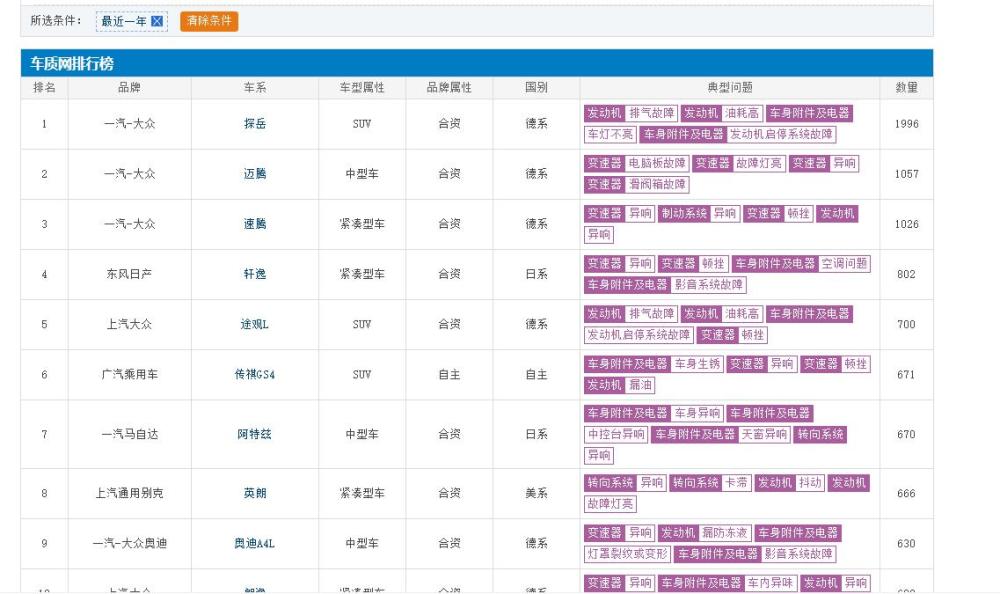Image resolution: width=1000 pixels, height=594 pixels.
Task: Open the 探岳 car series link
Action: click(254, 124)
